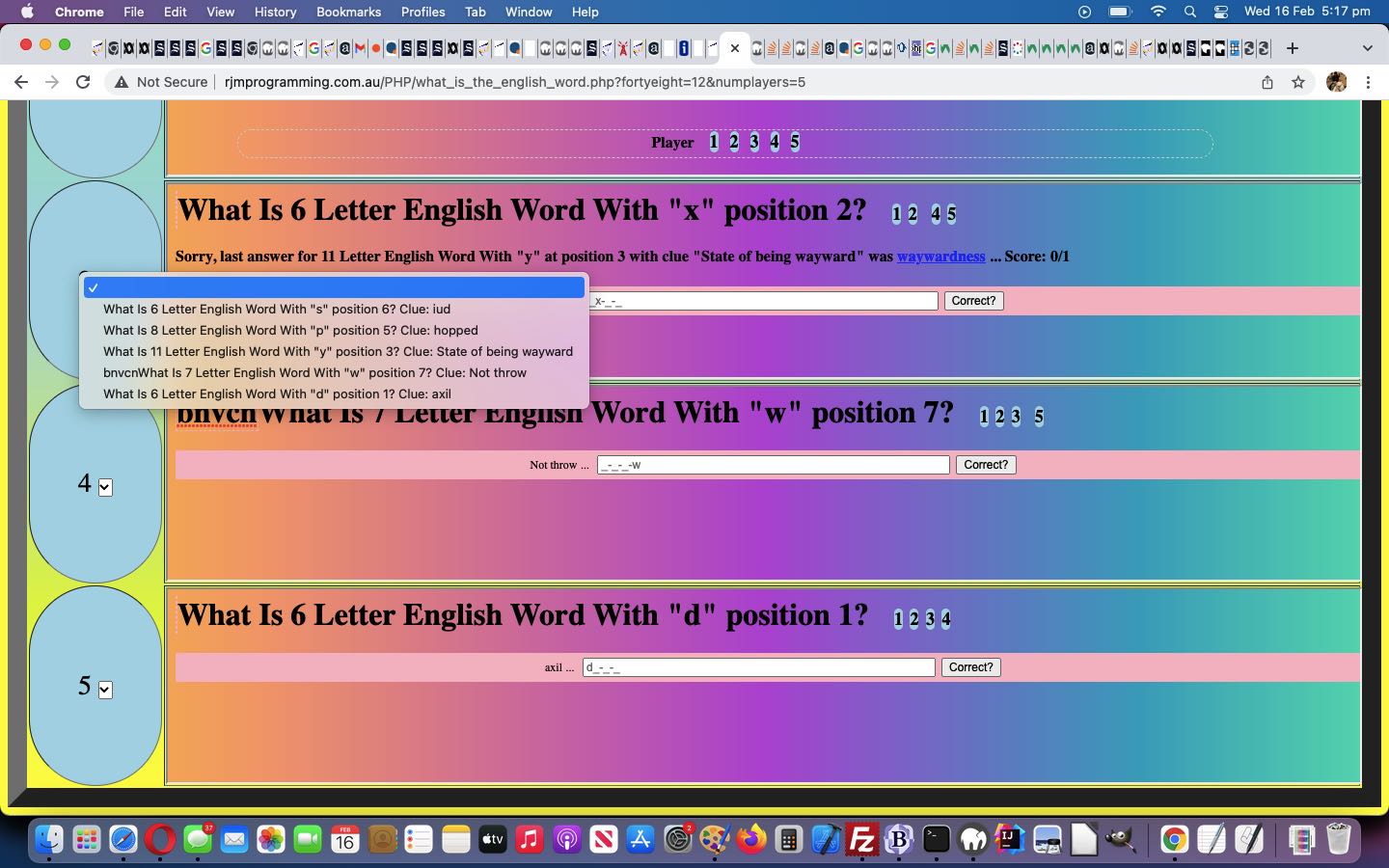This screenshot has width=1389, height=868.
Task: Reload the page with the refresh icon
Action: click(83, 82)
